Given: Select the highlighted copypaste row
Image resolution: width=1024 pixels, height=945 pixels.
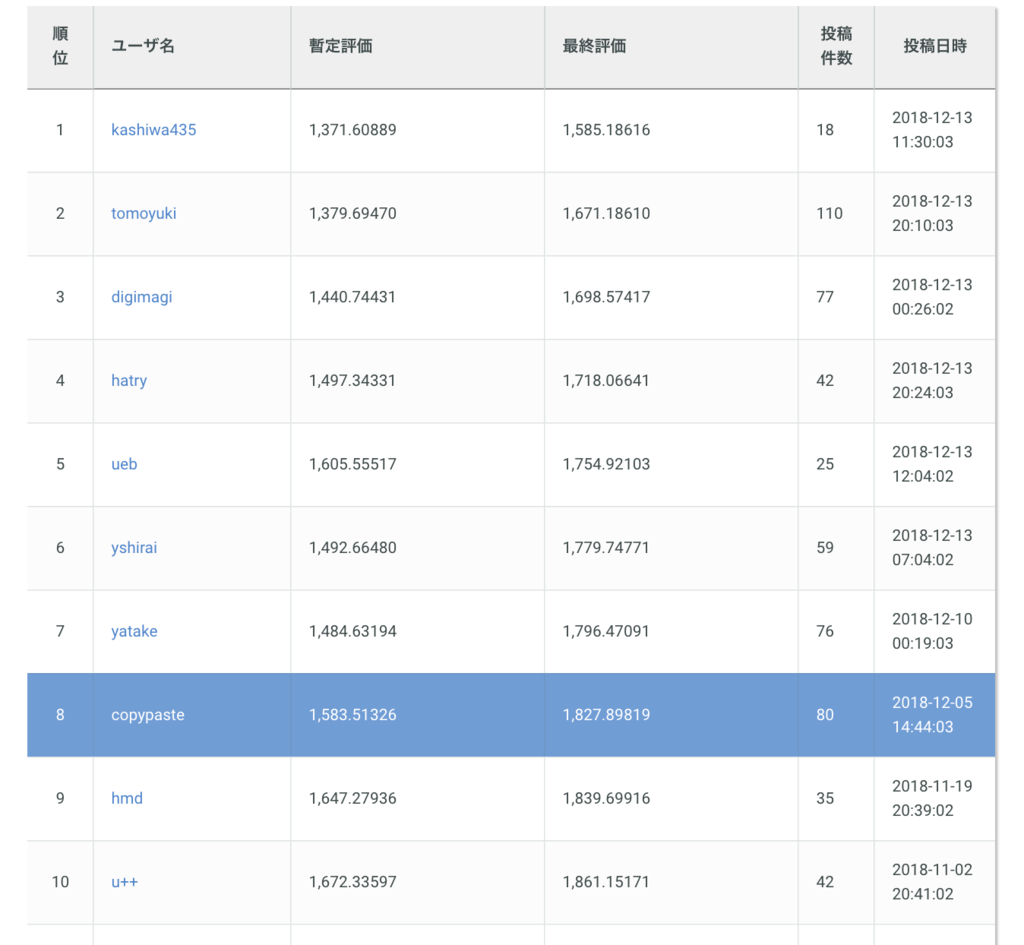Looking at the screenshot, I should click(x=511, y=715).
